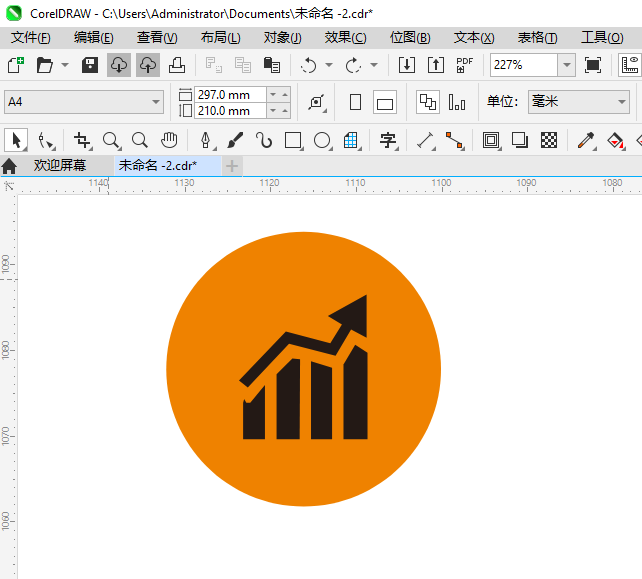The height and width of the screenshot is (579, 642).
Task: Select the Transparency checkerboard tool
Action: pyautogui.click(x=549, y=140)
